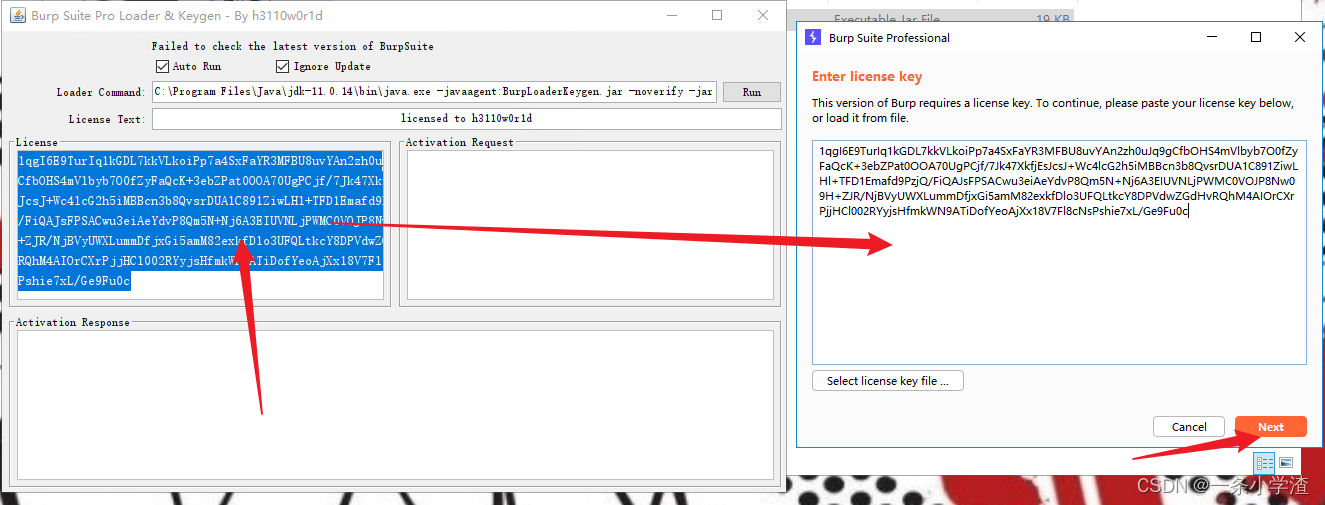The image size is (1325, 505).
Task: Minimize the Keygen window
Action: coord(671,16)
